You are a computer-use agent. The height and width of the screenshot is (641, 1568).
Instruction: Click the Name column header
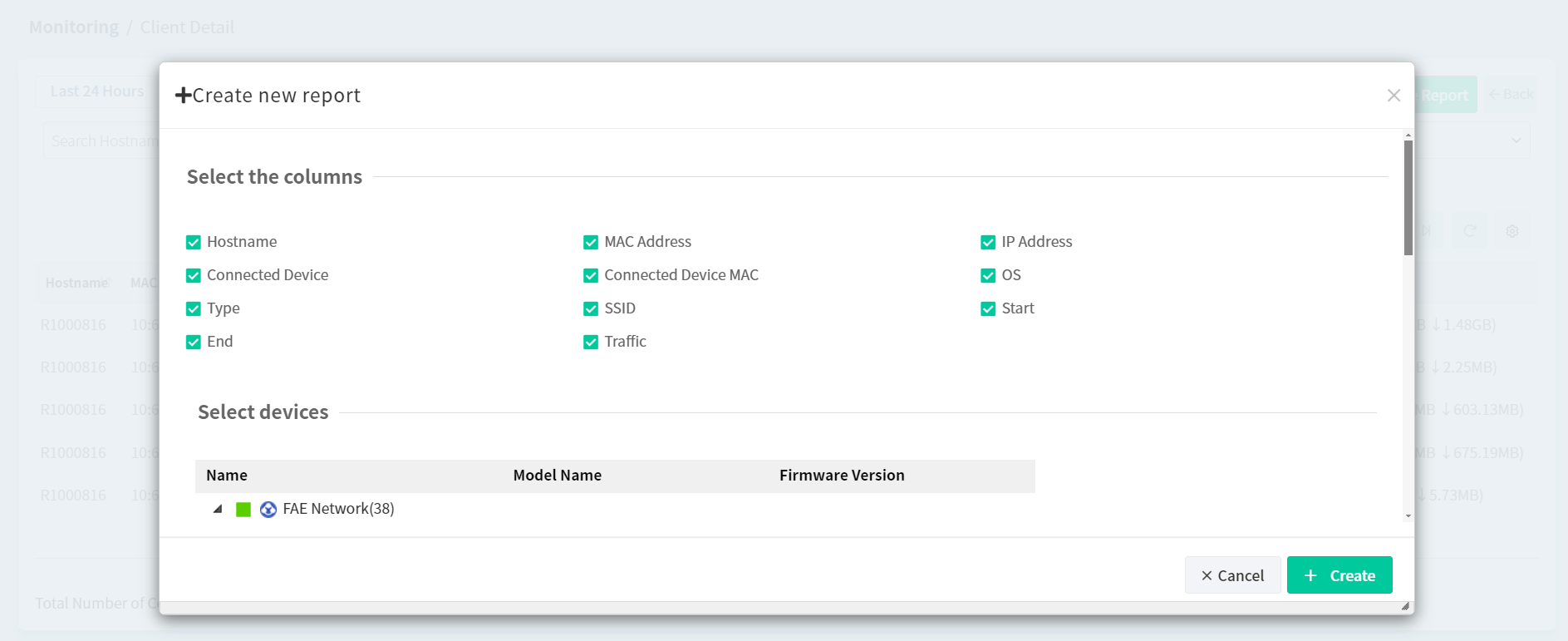pyautogui.click(x=227, y=476)
